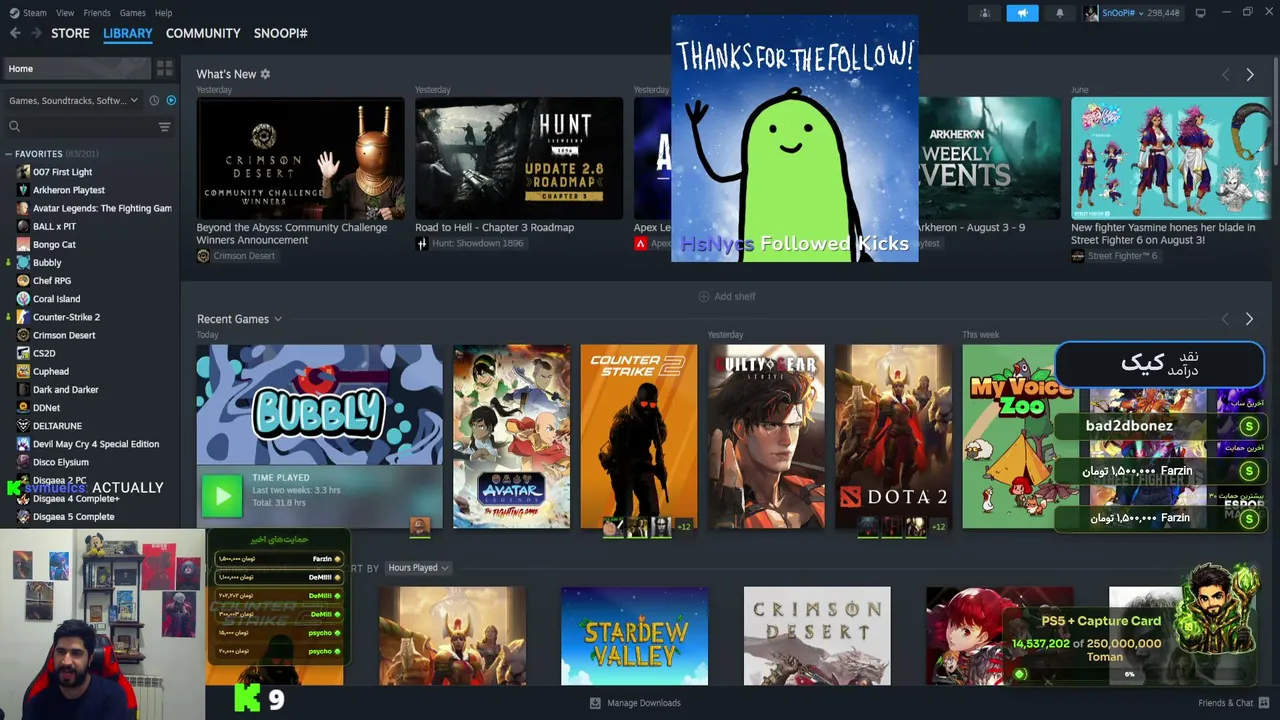Open the Hunt Update 2.8 Roadmap thumbnail
This screenshot has height=720, width=1280.
tap(519, 158)
